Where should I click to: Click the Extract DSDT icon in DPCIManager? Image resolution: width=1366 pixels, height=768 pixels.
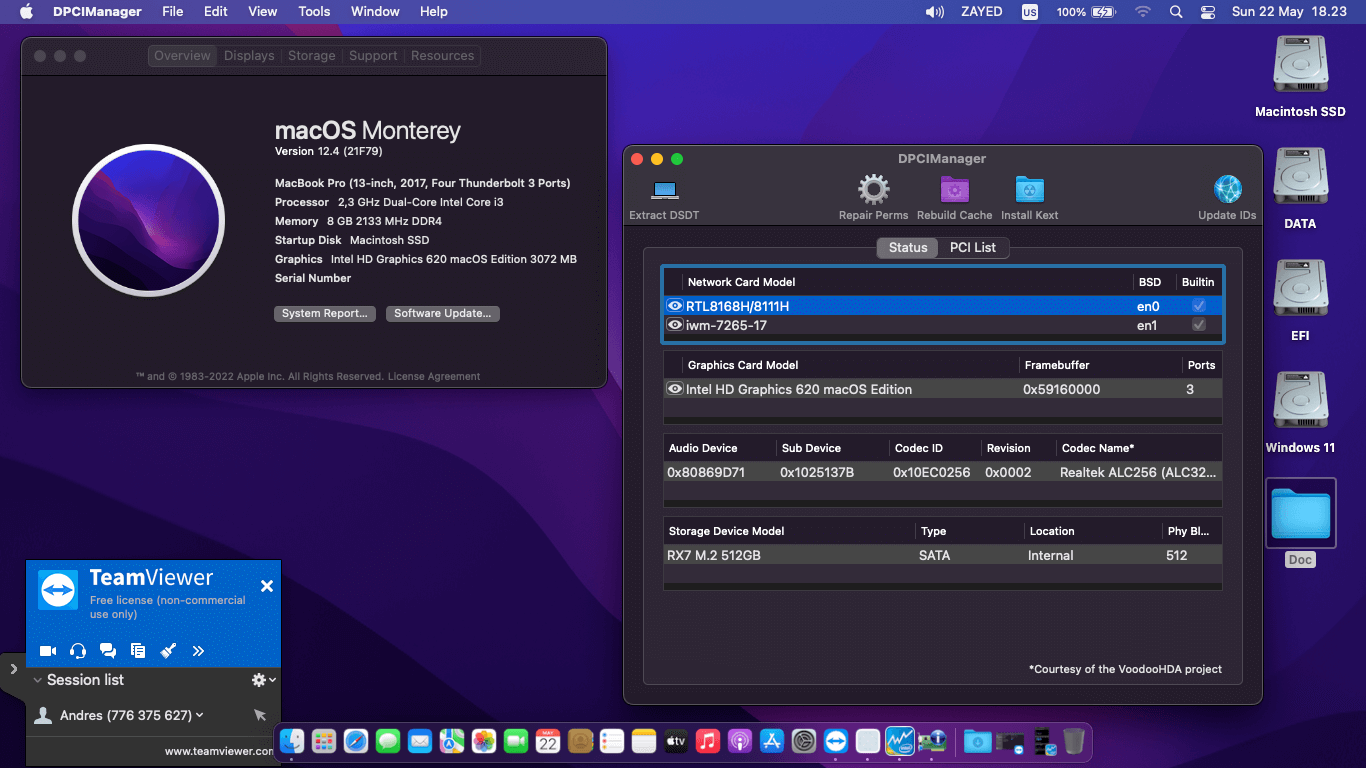664,190
